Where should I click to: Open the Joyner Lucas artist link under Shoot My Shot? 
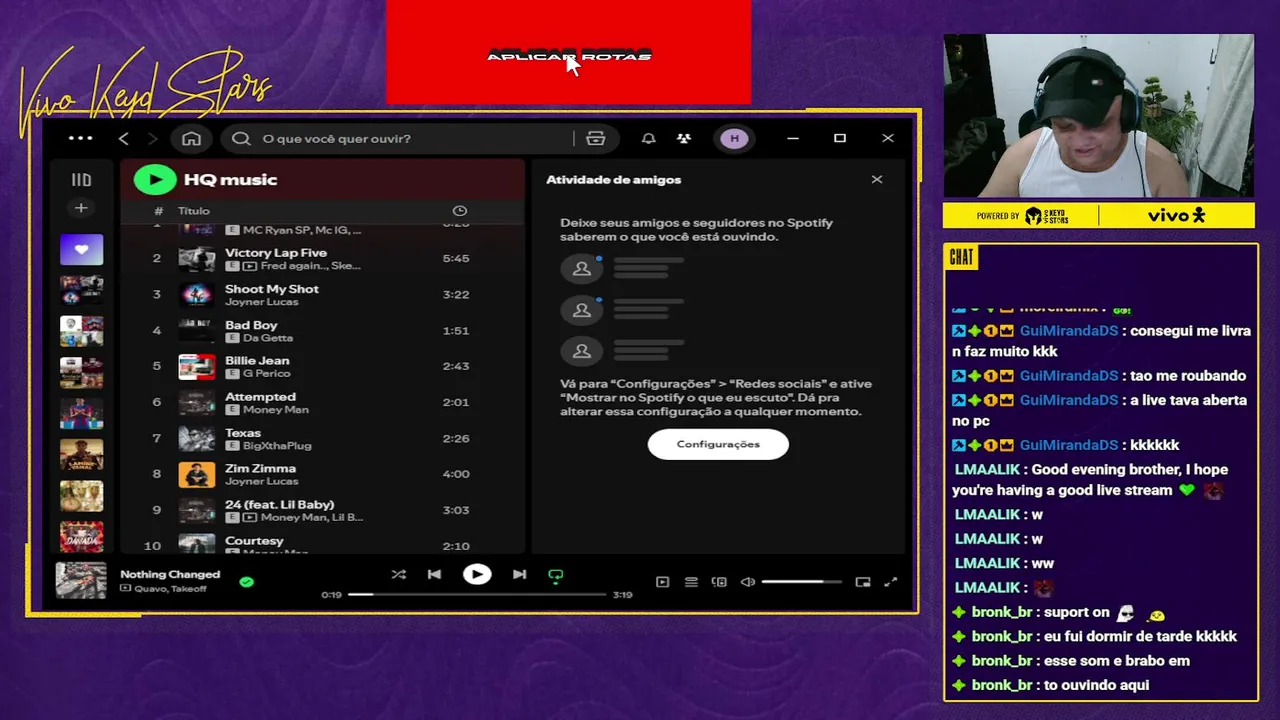pyautogui.click(x=261, y=302)
